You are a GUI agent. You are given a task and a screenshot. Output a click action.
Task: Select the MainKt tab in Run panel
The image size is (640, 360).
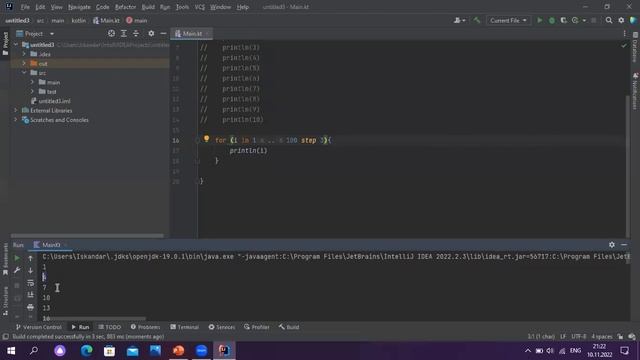click(51, 245)
